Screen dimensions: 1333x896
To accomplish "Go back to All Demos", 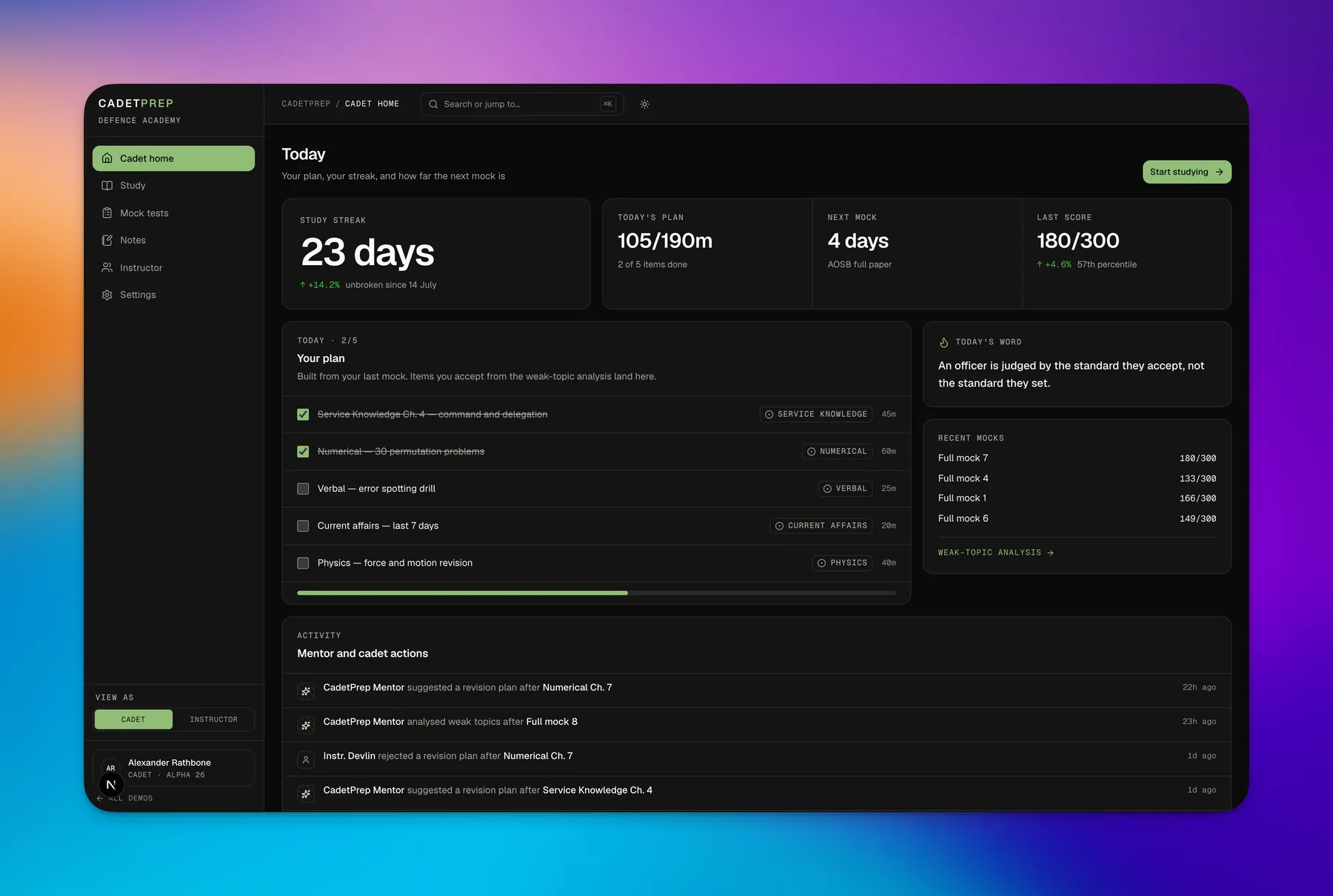I will (124, 798).
